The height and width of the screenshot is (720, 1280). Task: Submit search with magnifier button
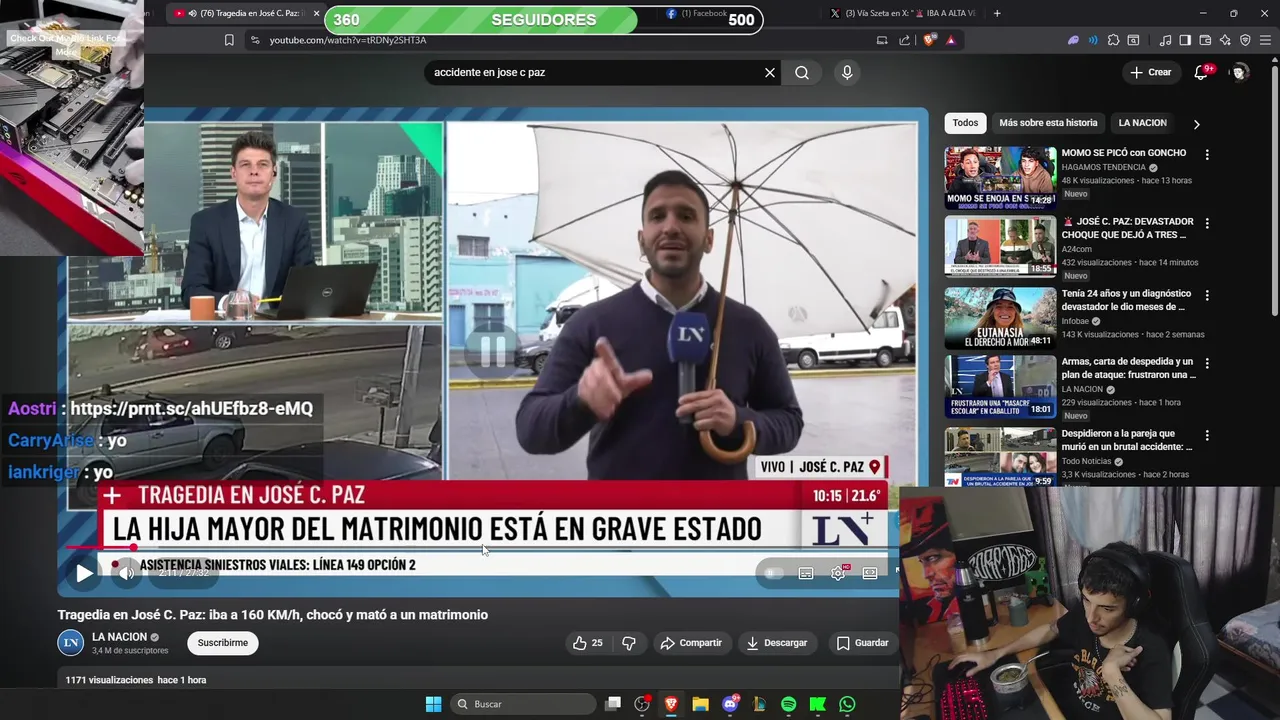[802, 72]
